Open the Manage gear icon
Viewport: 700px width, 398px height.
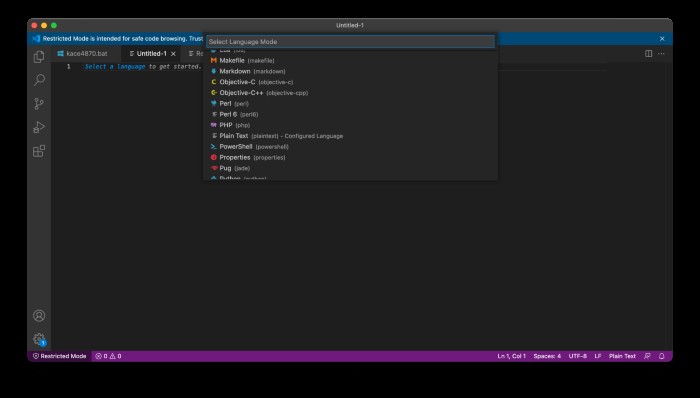39,339
